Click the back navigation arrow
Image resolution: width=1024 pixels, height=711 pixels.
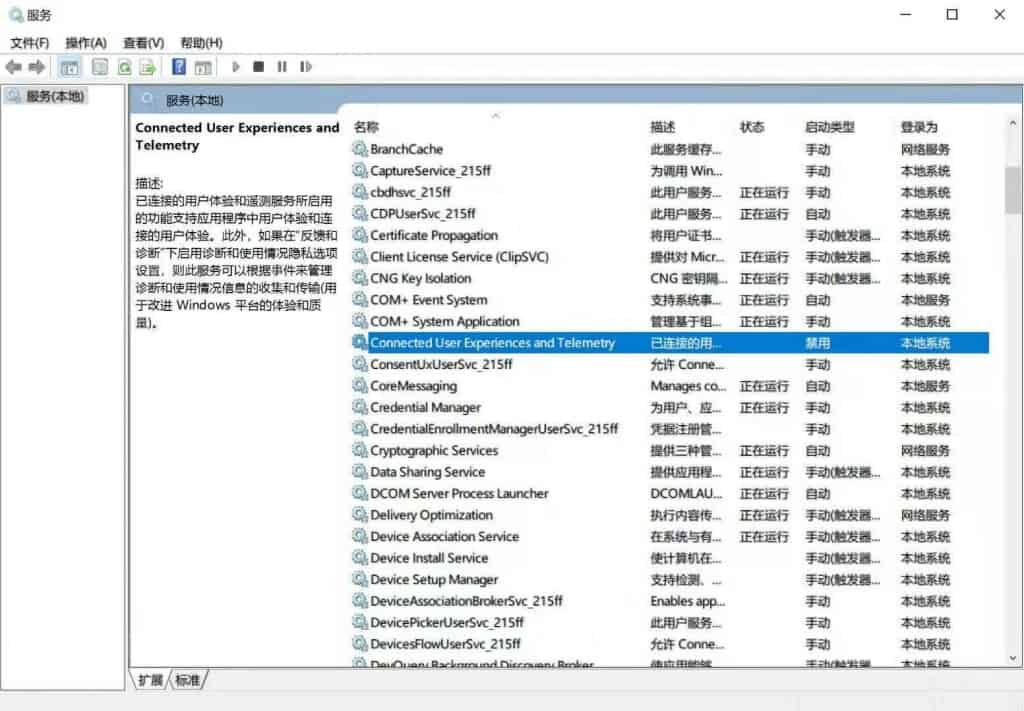tap(13, 67)
